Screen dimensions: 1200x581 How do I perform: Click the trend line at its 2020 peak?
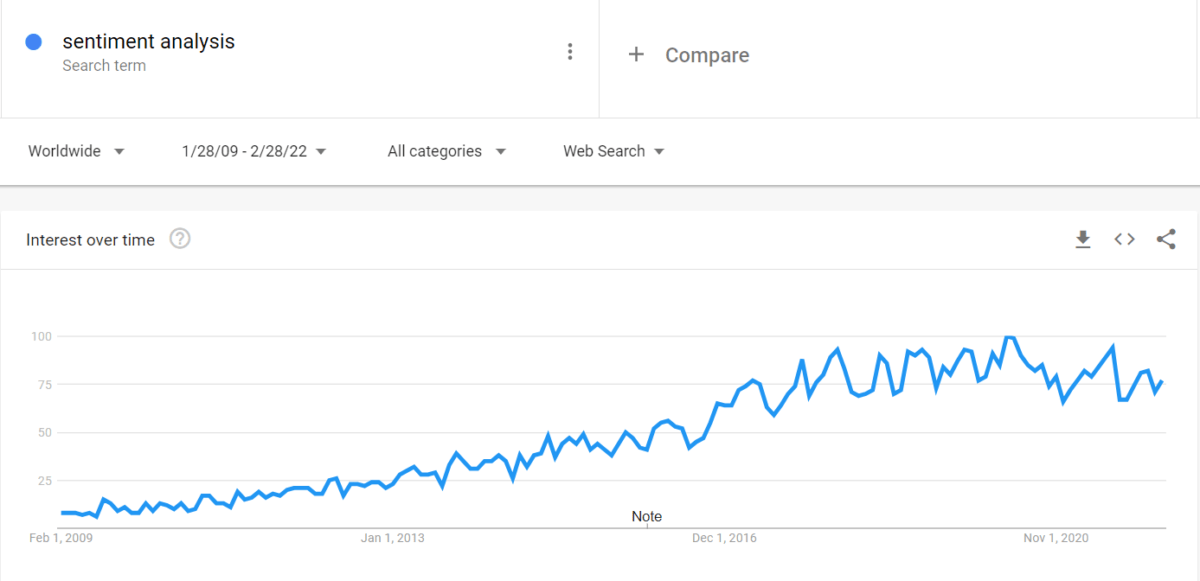pos(1009,338)
